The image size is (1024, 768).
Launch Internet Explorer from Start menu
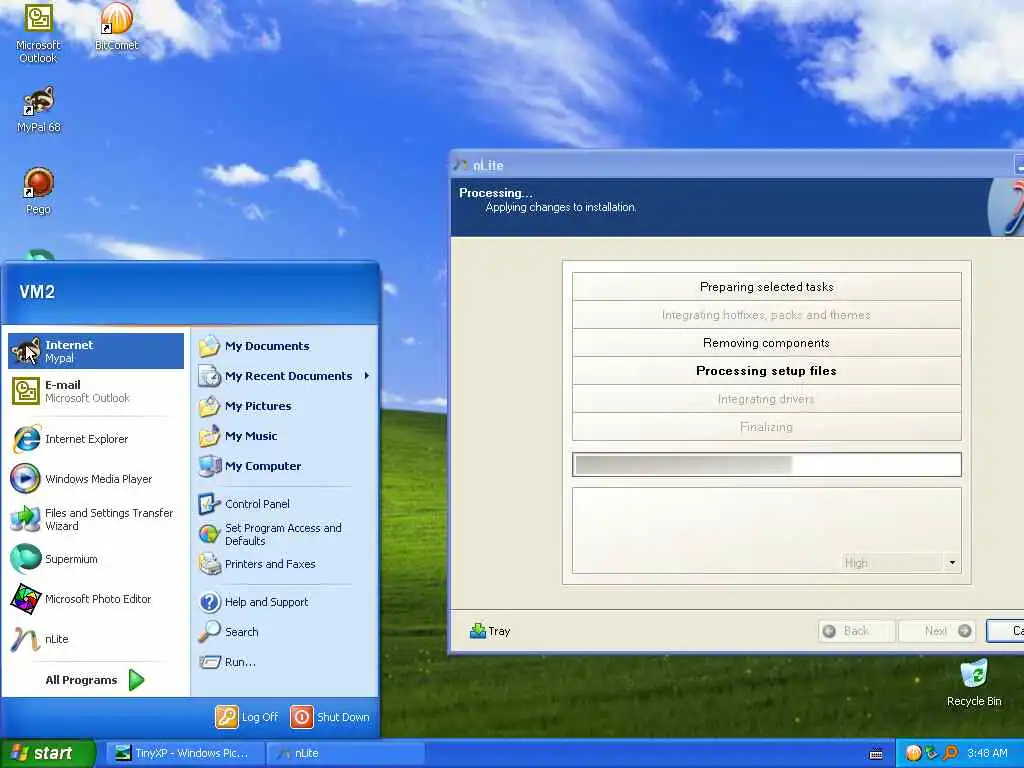[96, 439]
